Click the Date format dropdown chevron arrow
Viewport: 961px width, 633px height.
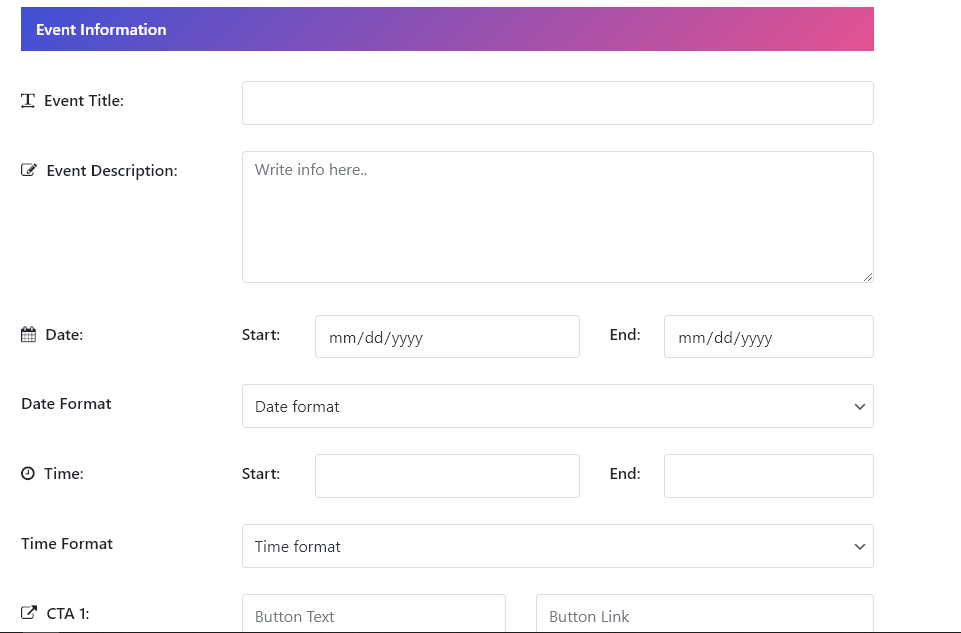click(859, 407)
